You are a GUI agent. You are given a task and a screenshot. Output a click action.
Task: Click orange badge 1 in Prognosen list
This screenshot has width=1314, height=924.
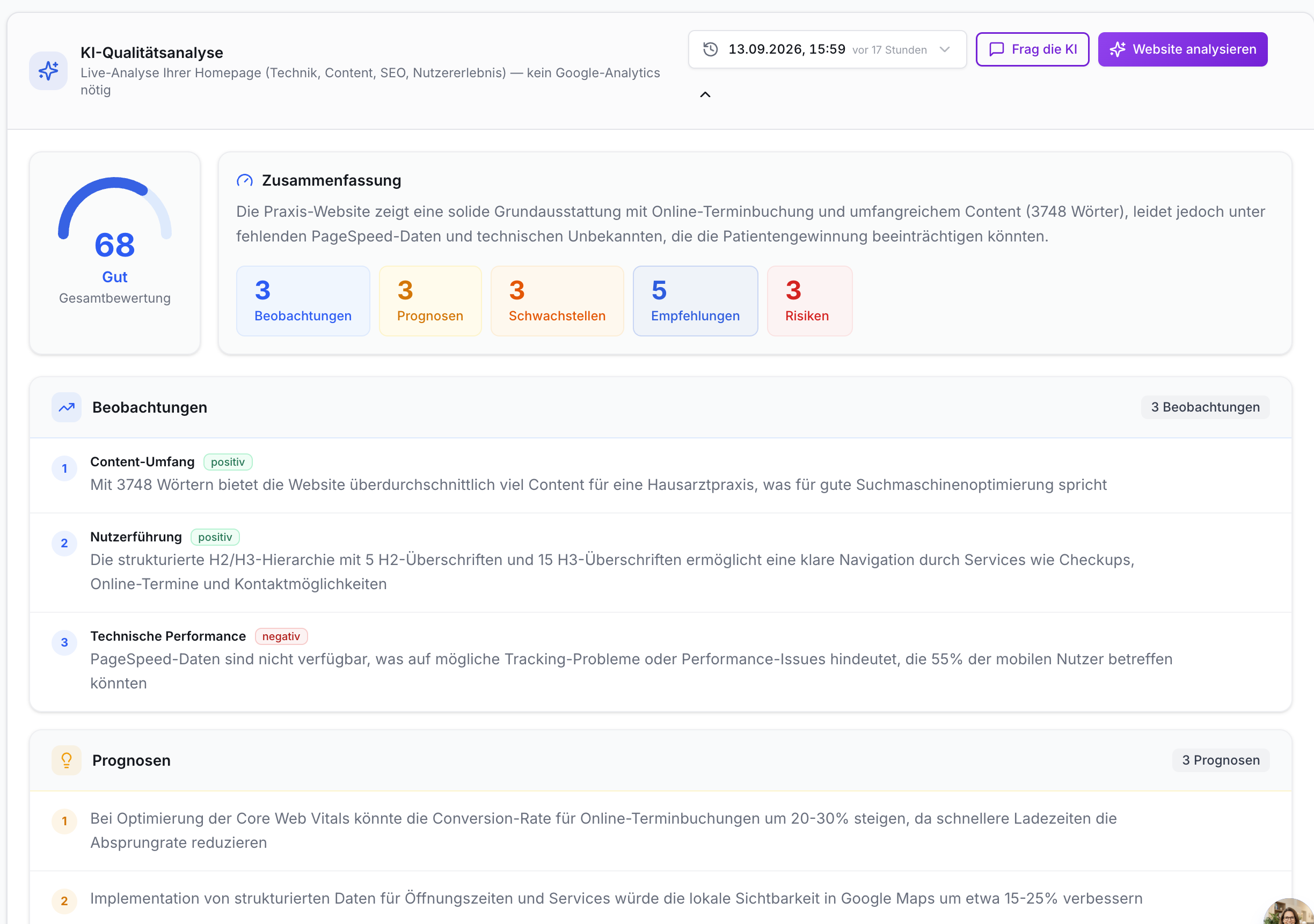coord(64,822)
